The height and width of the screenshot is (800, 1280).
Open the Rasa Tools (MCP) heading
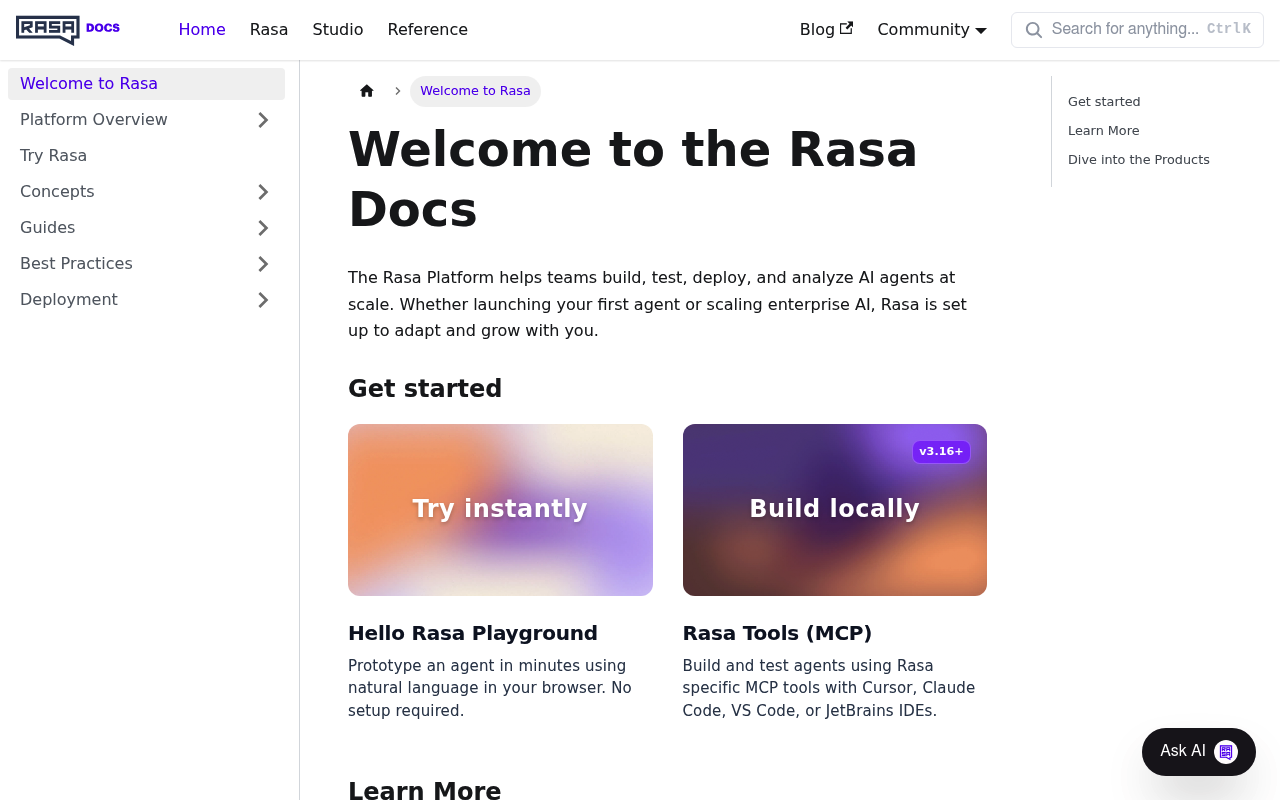[x=778, y=633]
